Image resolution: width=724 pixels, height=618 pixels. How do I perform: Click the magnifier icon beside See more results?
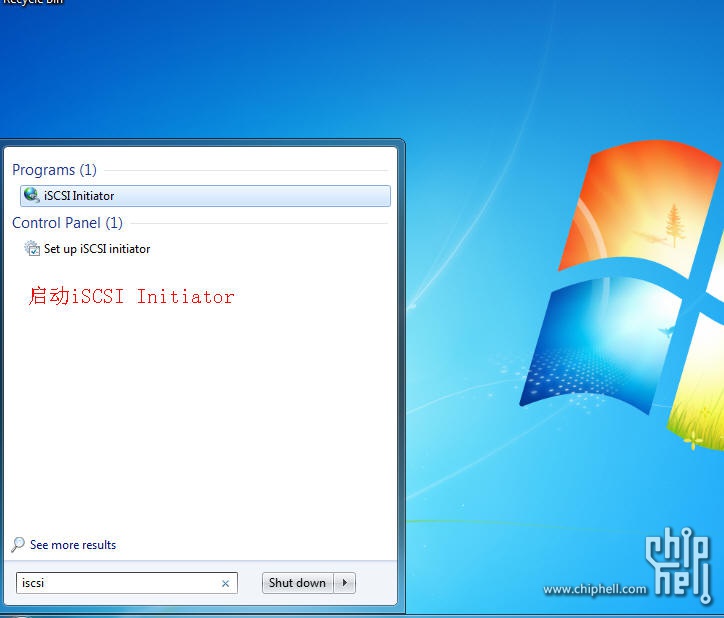[18, 545]
